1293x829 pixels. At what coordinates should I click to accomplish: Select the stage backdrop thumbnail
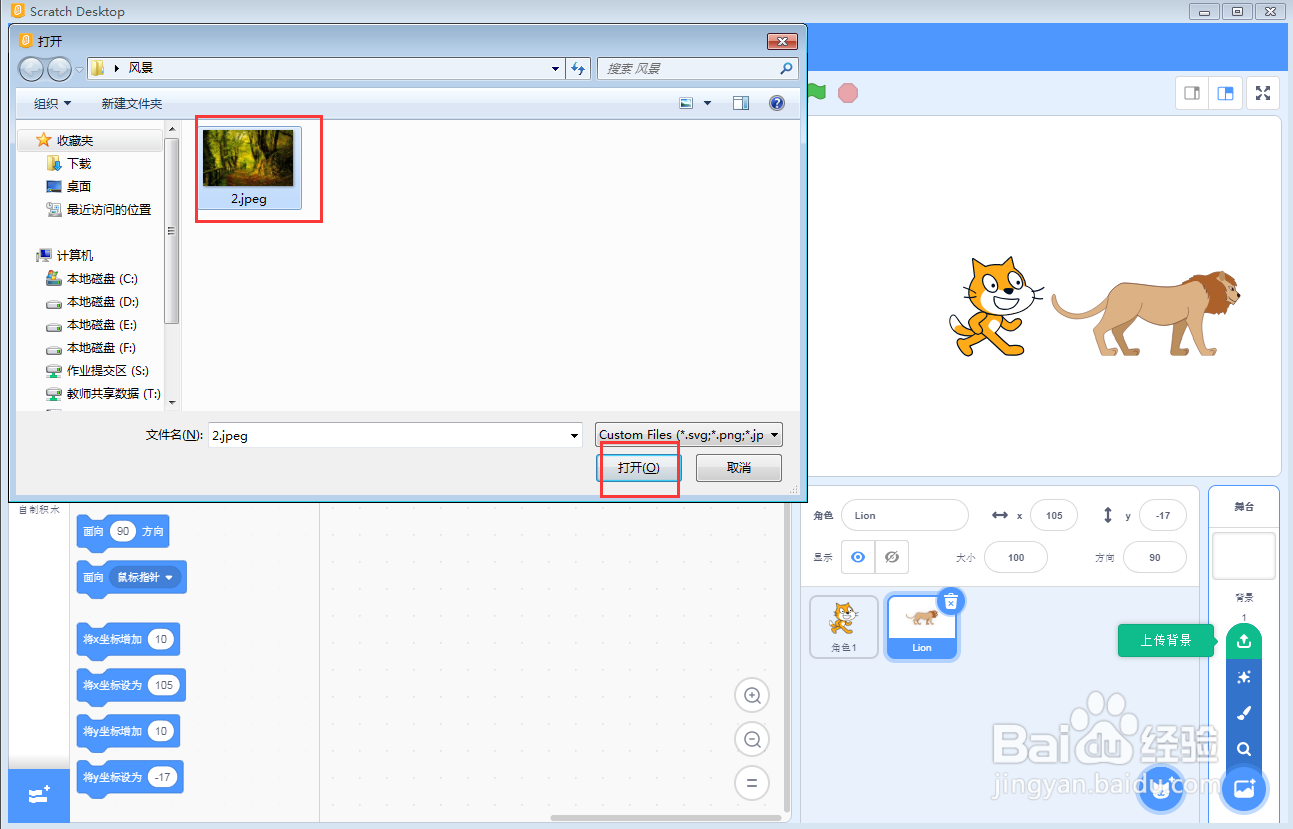[1244, 555]
